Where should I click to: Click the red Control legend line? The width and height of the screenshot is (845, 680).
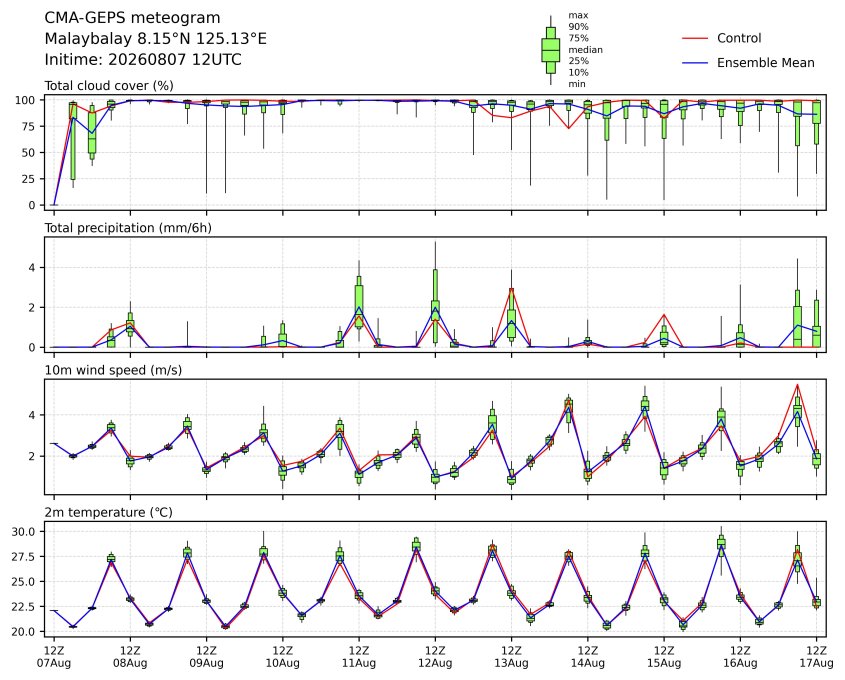pos(695,38)
